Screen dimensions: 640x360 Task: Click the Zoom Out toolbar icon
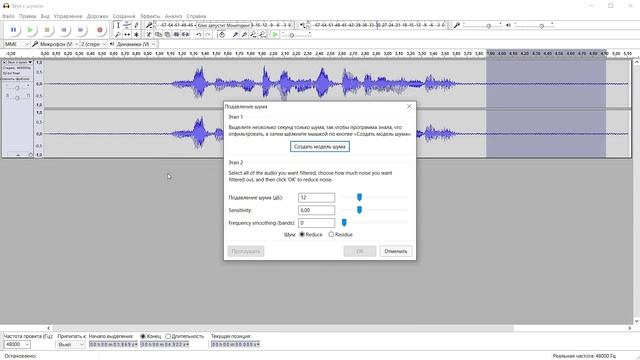pos(244,35)
